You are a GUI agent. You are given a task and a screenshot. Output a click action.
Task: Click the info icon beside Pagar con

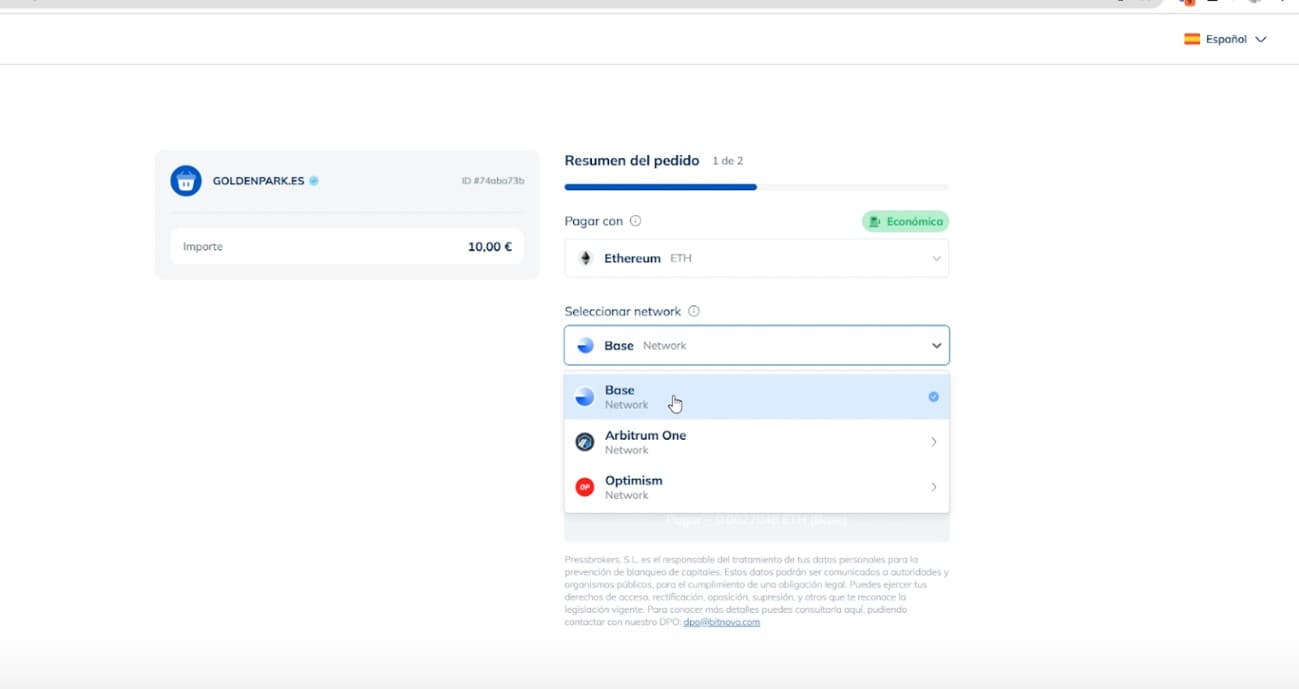[635, 221]
